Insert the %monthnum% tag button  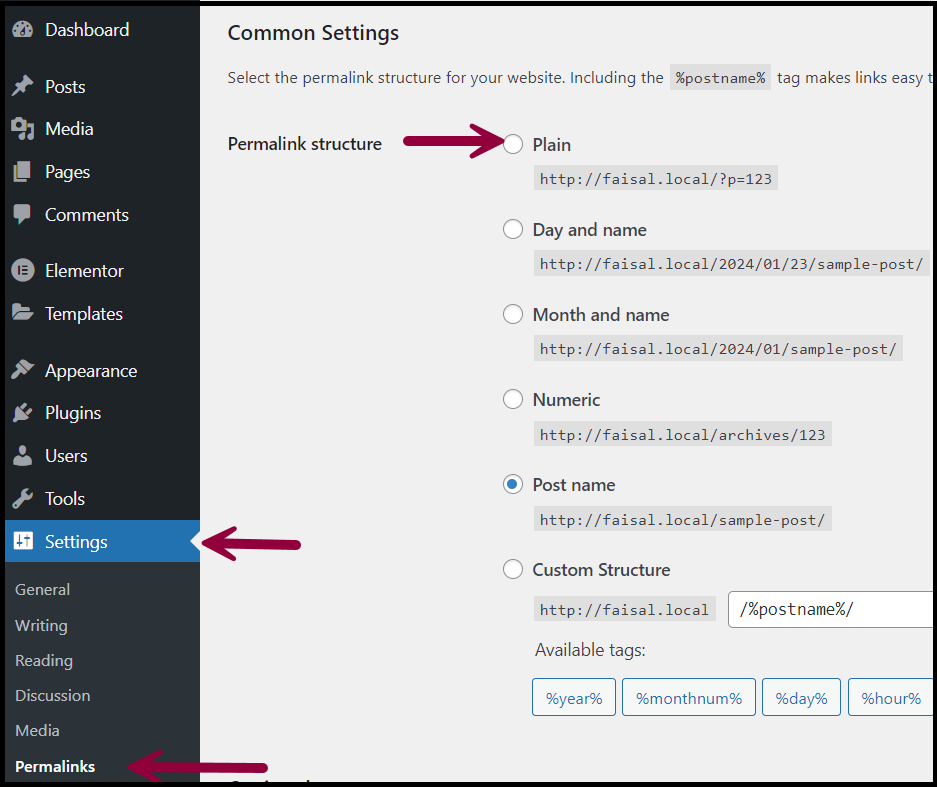tap(689, 698)
